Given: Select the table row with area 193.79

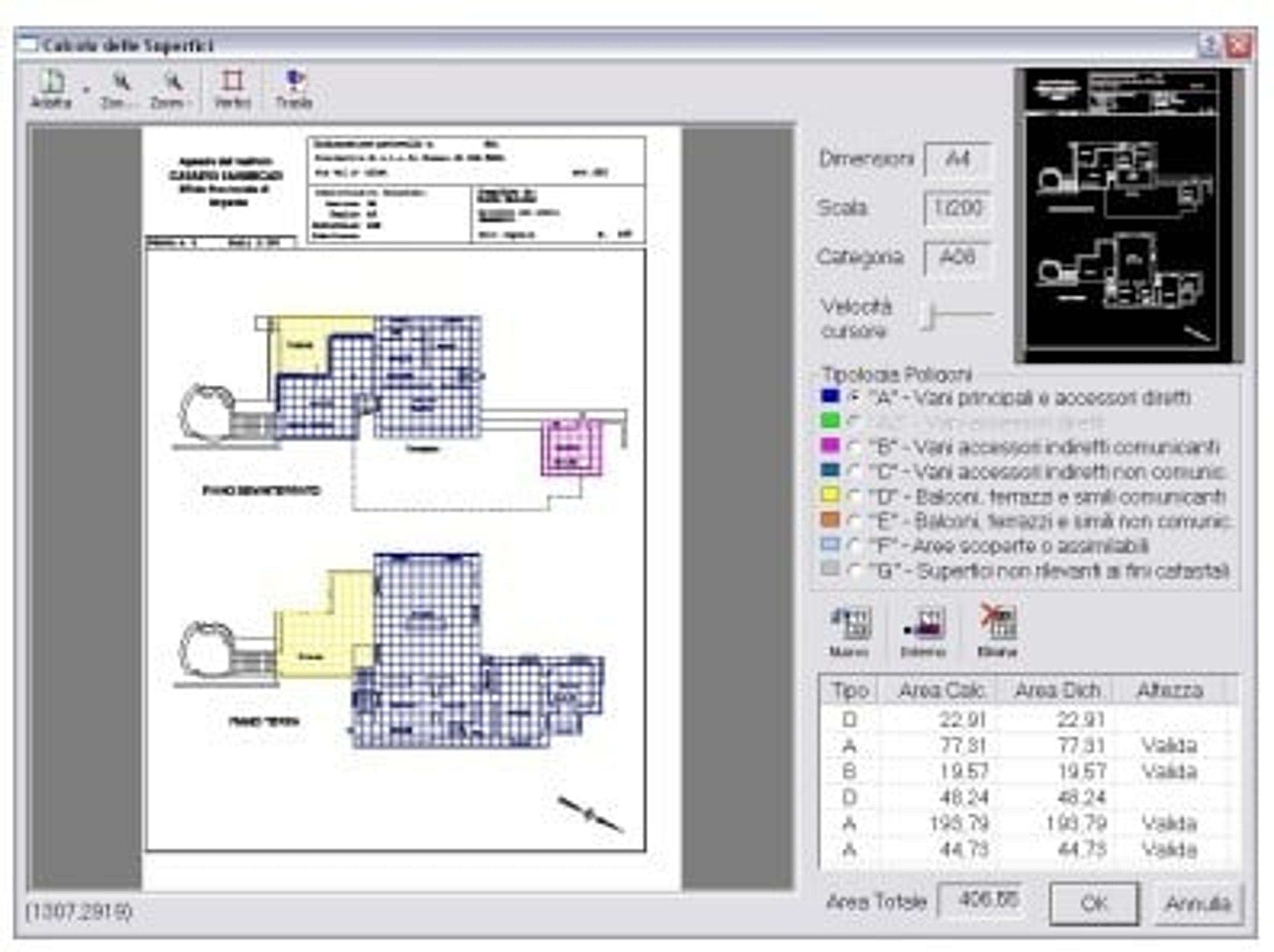Looking at the screenshot, I should click(x=1028, y=823).
